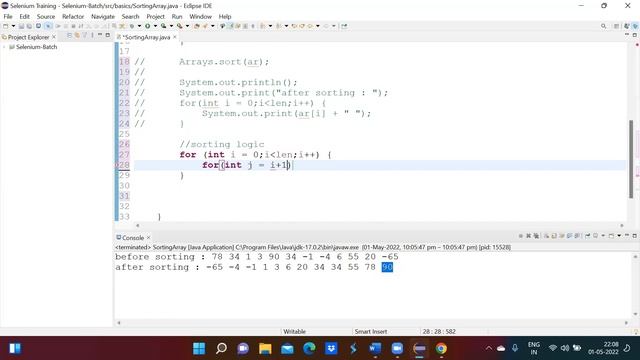Click the New file toolbar icon
This screenshot has width=640, height=360.
[5, 26]
